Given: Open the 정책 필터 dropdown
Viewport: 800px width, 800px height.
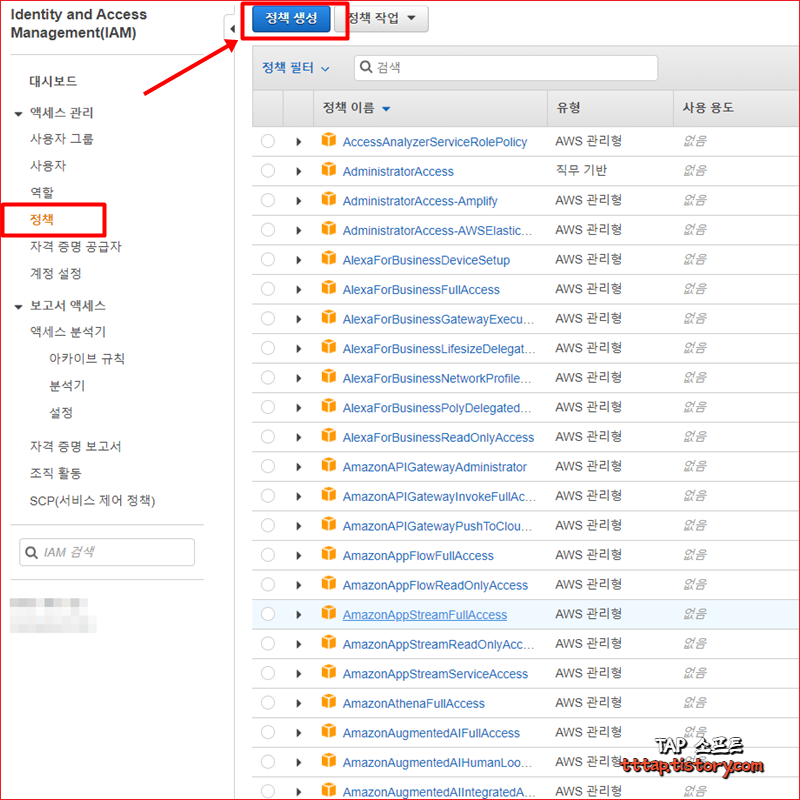Looking at the screenshot, I should tap(295, 68).
